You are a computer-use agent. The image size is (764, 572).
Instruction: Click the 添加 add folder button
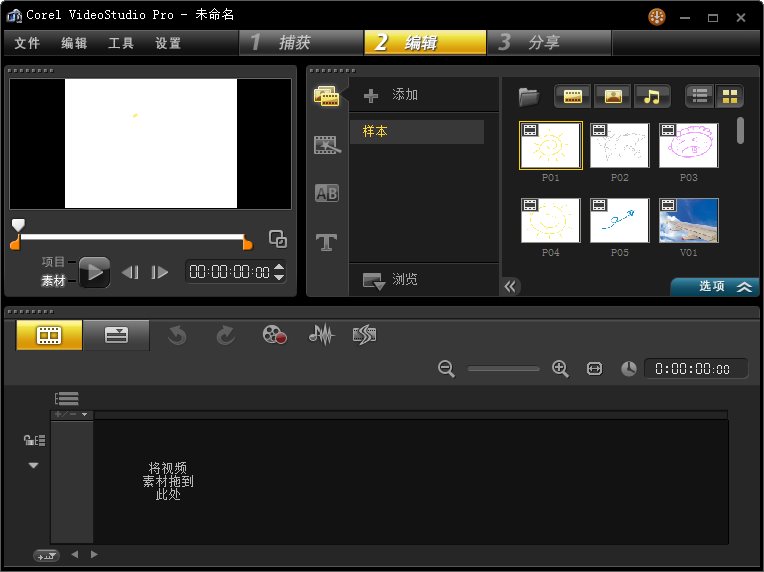click(392, 95)
